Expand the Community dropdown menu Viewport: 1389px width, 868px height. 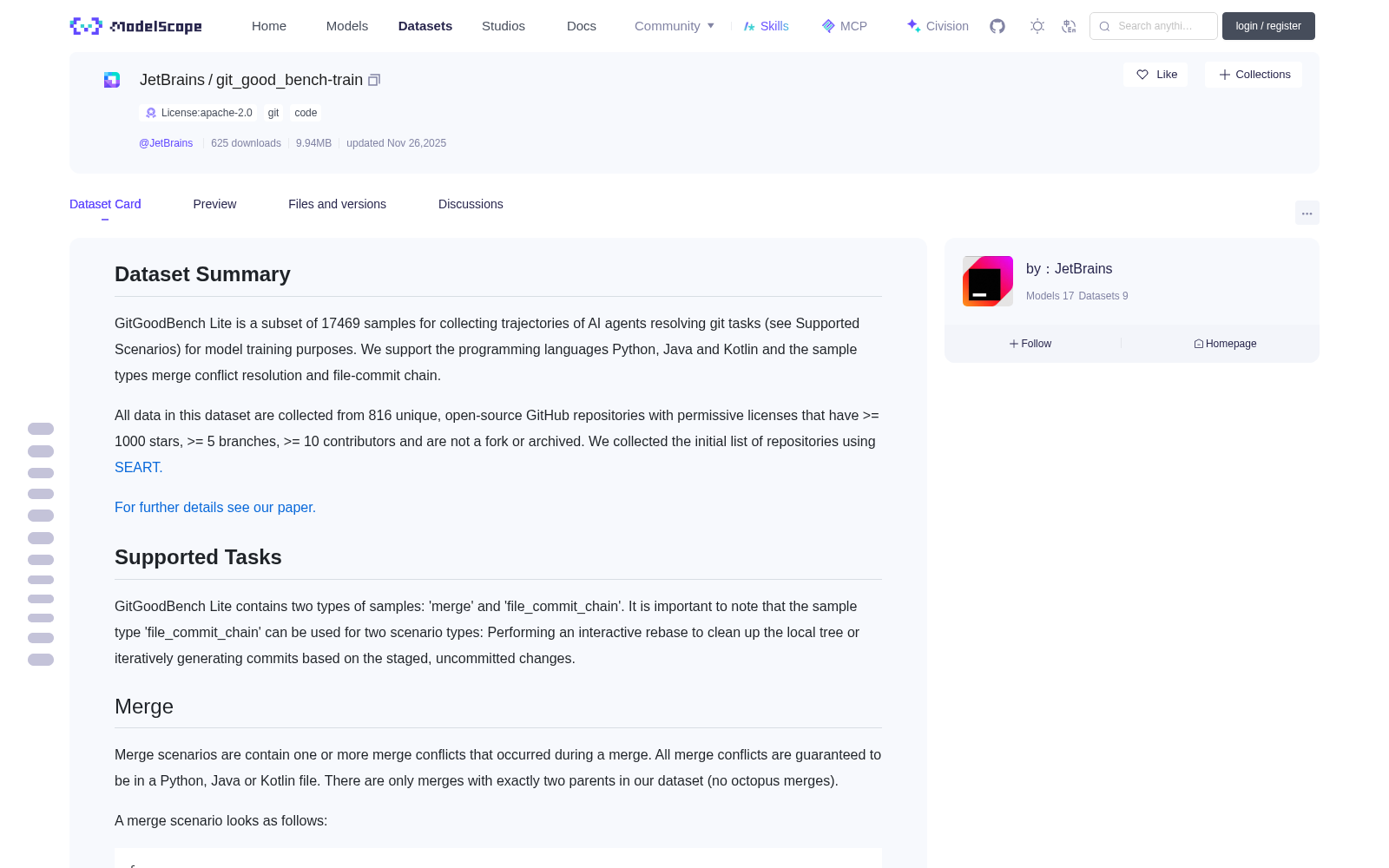[x=675, y=26]
